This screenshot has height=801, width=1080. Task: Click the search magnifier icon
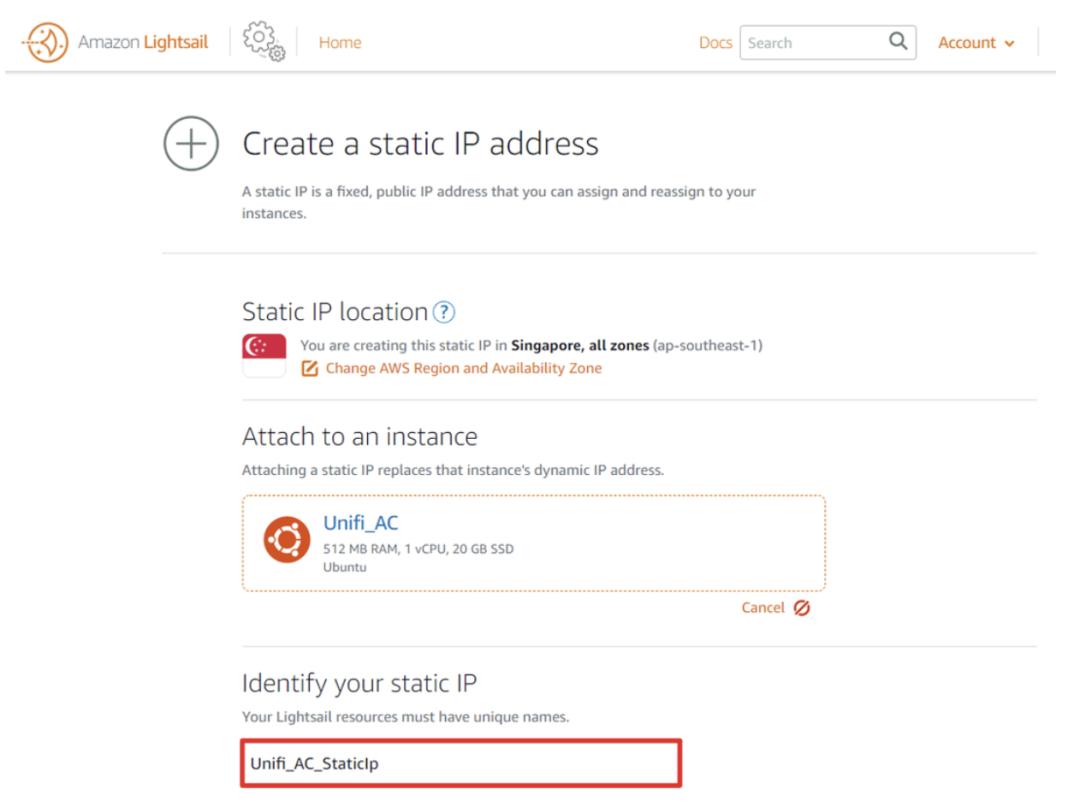[x=898, y=42]
